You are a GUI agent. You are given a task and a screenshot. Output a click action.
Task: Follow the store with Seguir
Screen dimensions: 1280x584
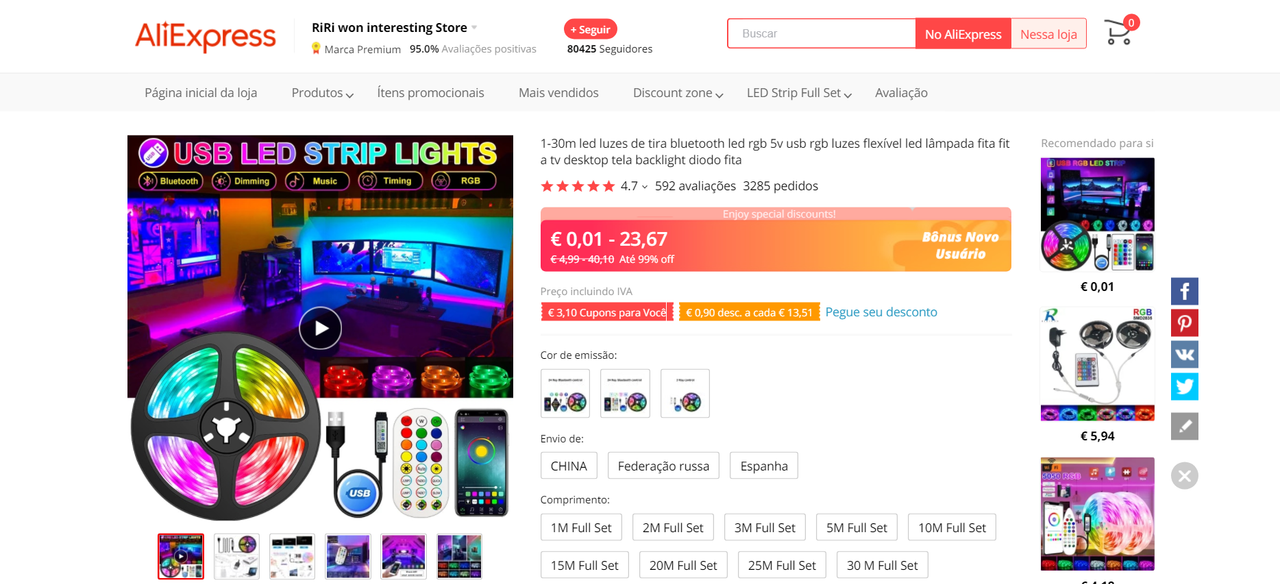coord(590,29)
